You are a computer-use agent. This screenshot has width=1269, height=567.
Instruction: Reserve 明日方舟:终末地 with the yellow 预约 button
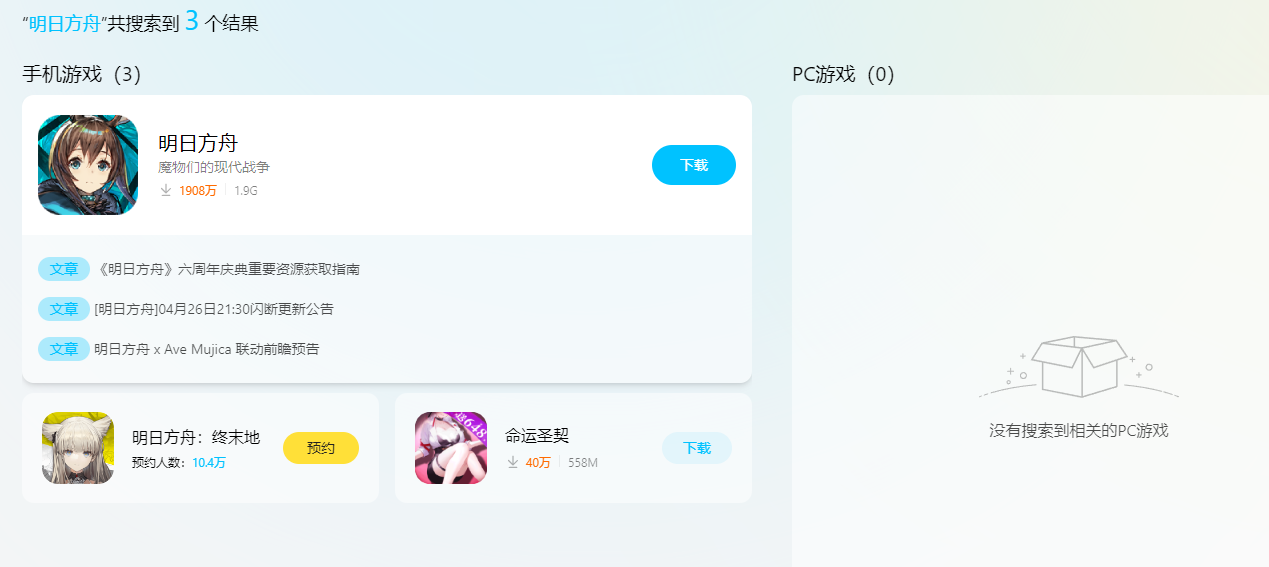pos(321,448)
